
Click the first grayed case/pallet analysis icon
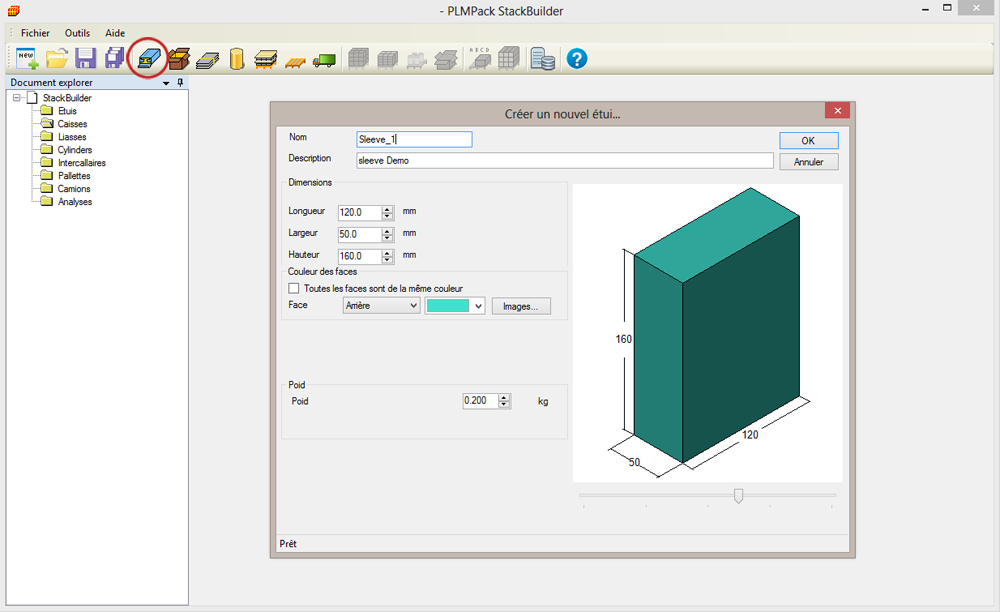coord(358,59)
